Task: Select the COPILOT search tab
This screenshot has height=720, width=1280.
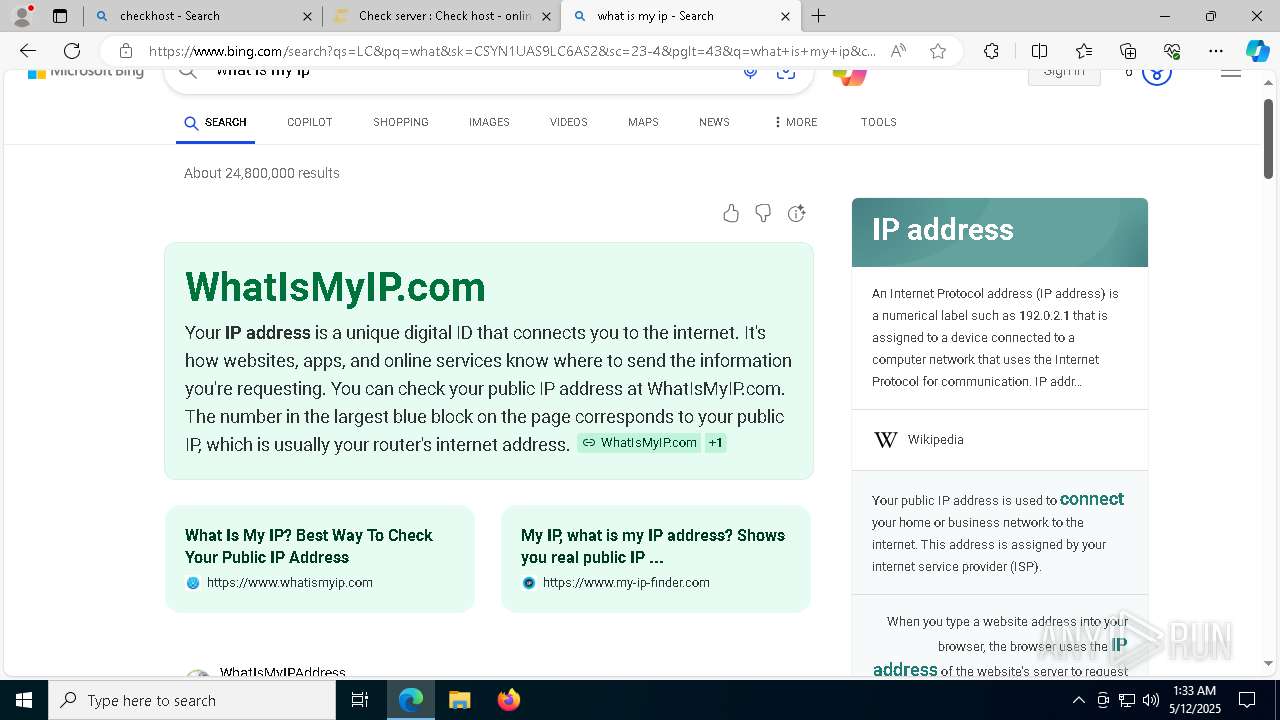Action: pos(309,122)
